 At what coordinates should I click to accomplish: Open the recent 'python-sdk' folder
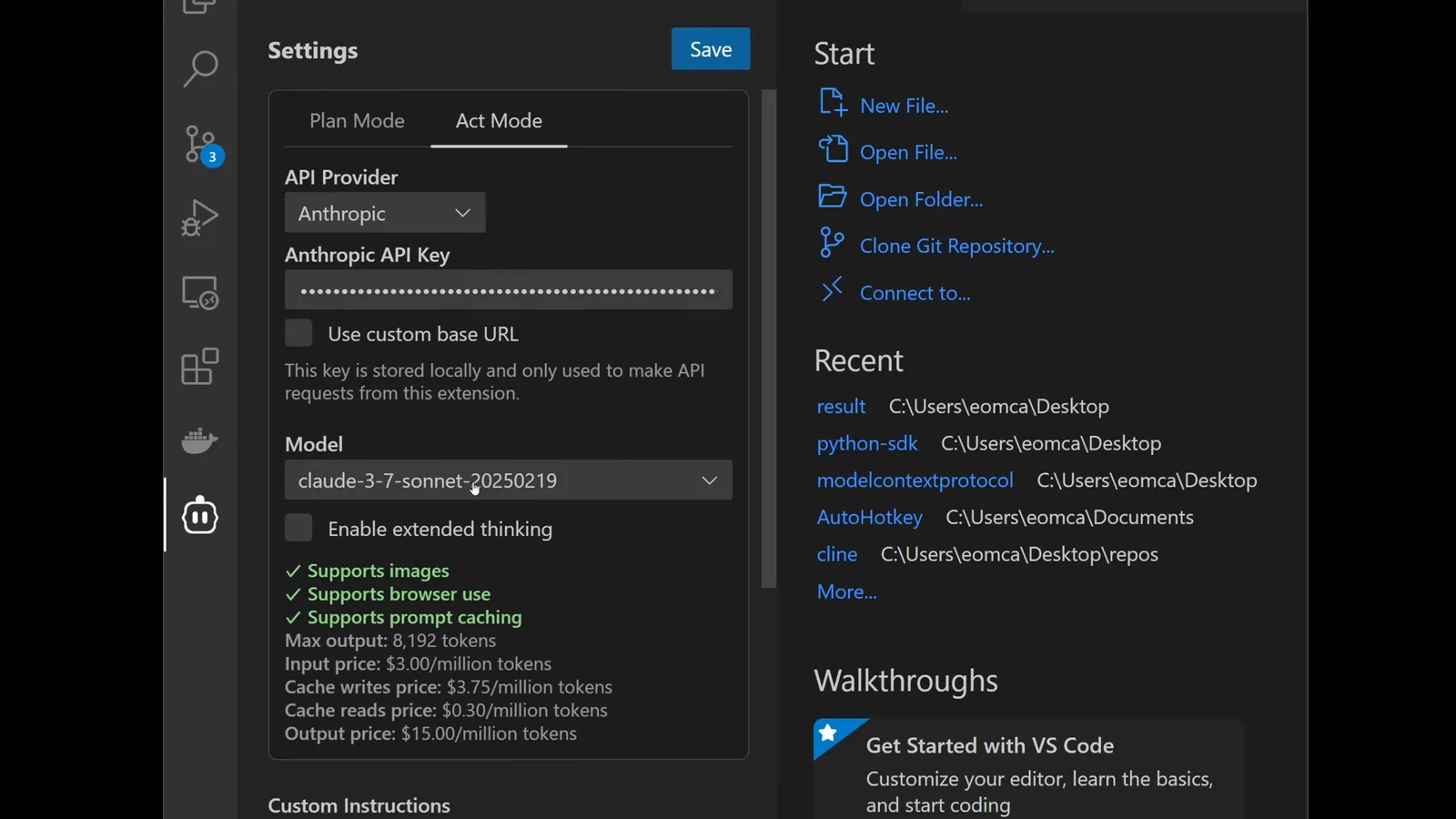867,443
